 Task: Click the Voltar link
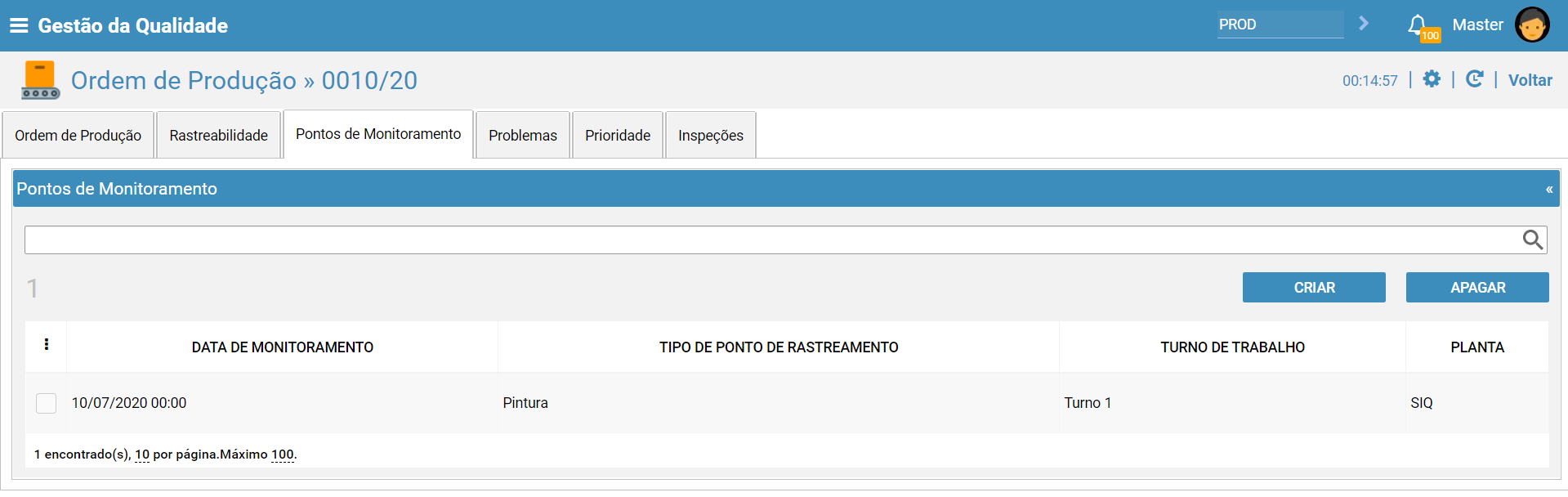pyautogui.click(x=1530, y=80)
